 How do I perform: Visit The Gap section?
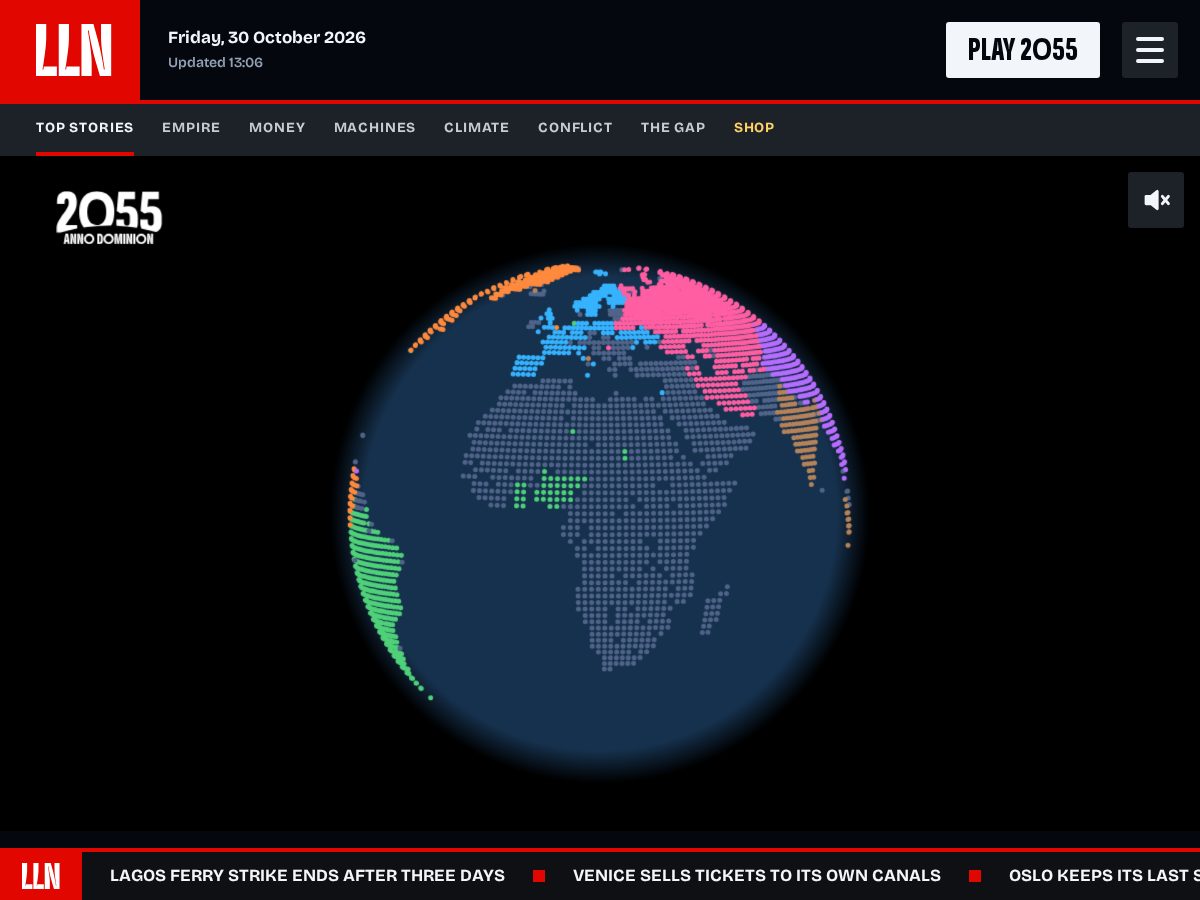673,128
